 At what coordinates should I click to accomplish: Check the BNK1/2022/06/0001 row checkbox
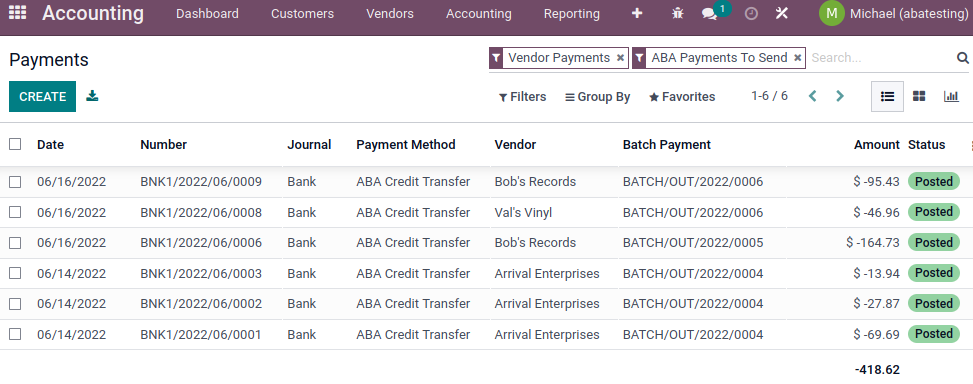pyautogui.click(x=15, y=334)
